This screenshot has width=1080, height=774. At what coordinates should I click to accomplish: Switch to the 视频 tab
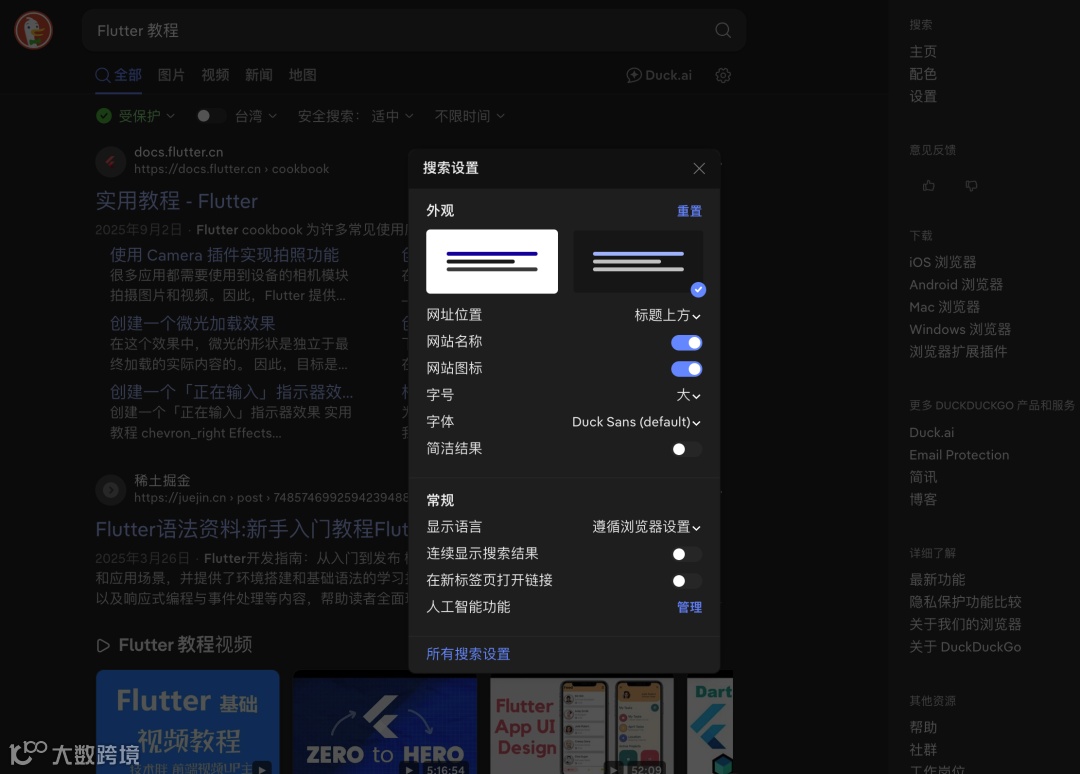pos(215,75)
